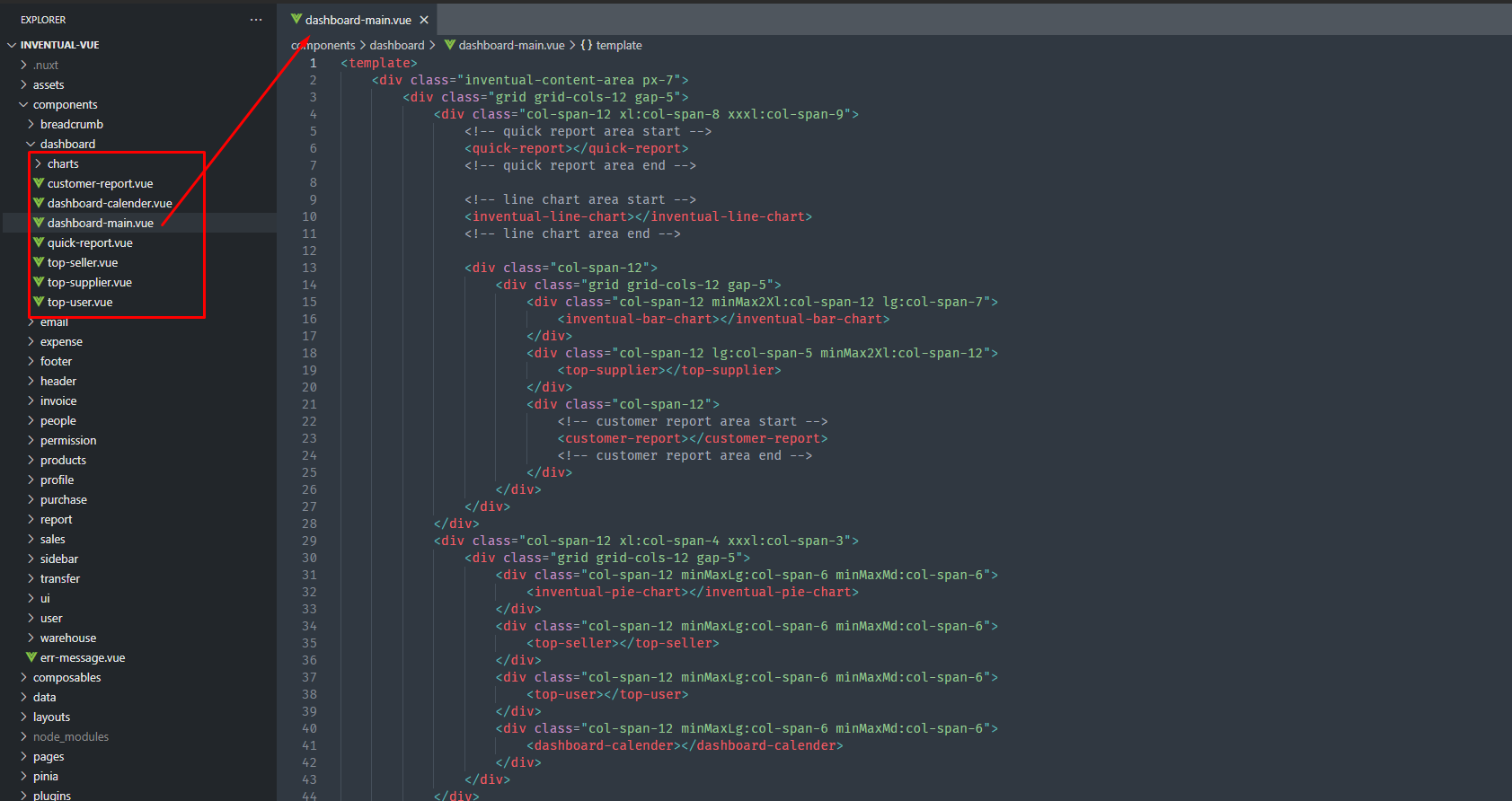
Task: Click dashboard in breadcrumb path
Action: 397,45
